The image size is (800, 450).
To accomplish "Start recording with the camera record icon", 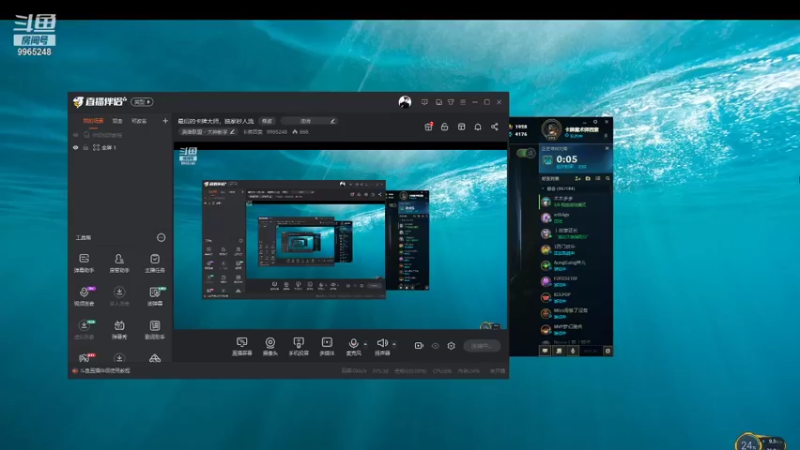I will pos(419,346).
